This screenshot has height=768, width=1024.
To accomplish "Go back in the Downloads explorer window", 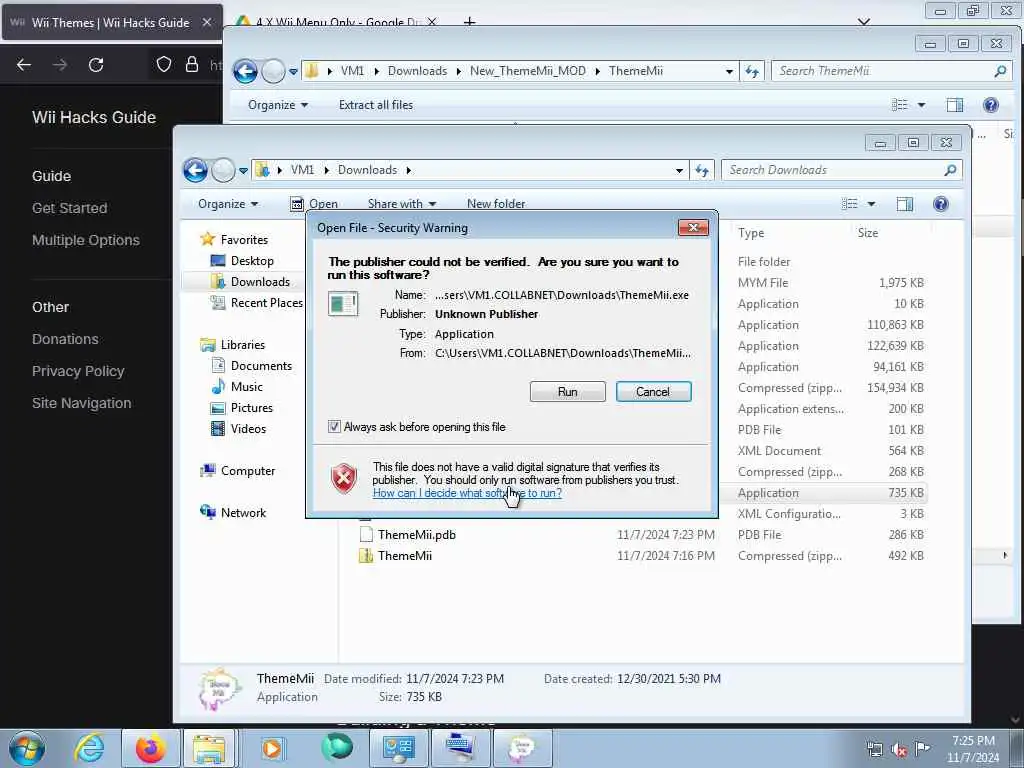I will click(x=195, y=170).
